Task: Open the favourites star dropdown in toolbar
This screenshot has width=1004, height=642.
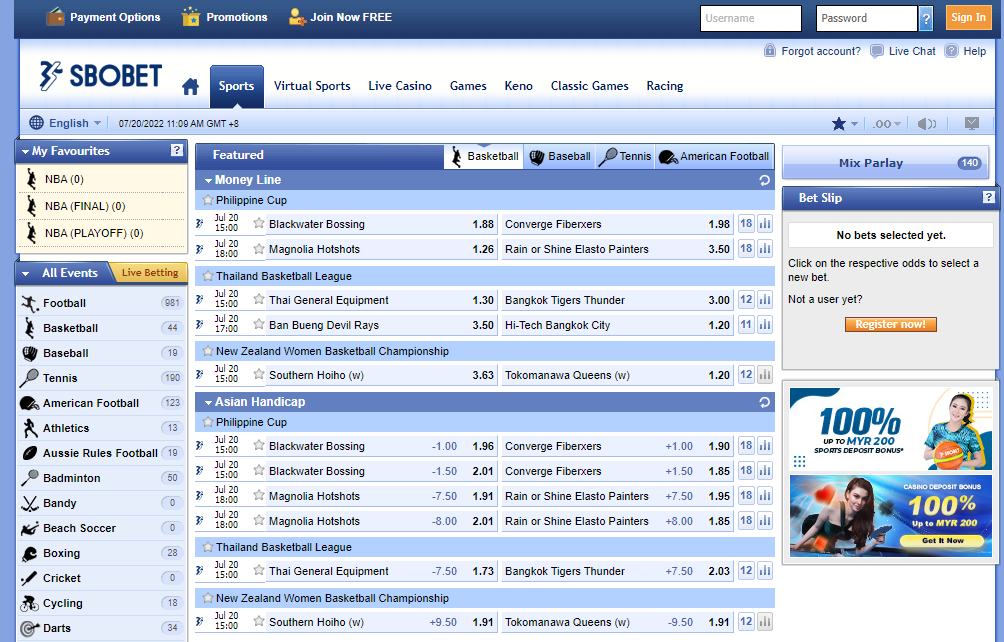Action: pos(844,123)
